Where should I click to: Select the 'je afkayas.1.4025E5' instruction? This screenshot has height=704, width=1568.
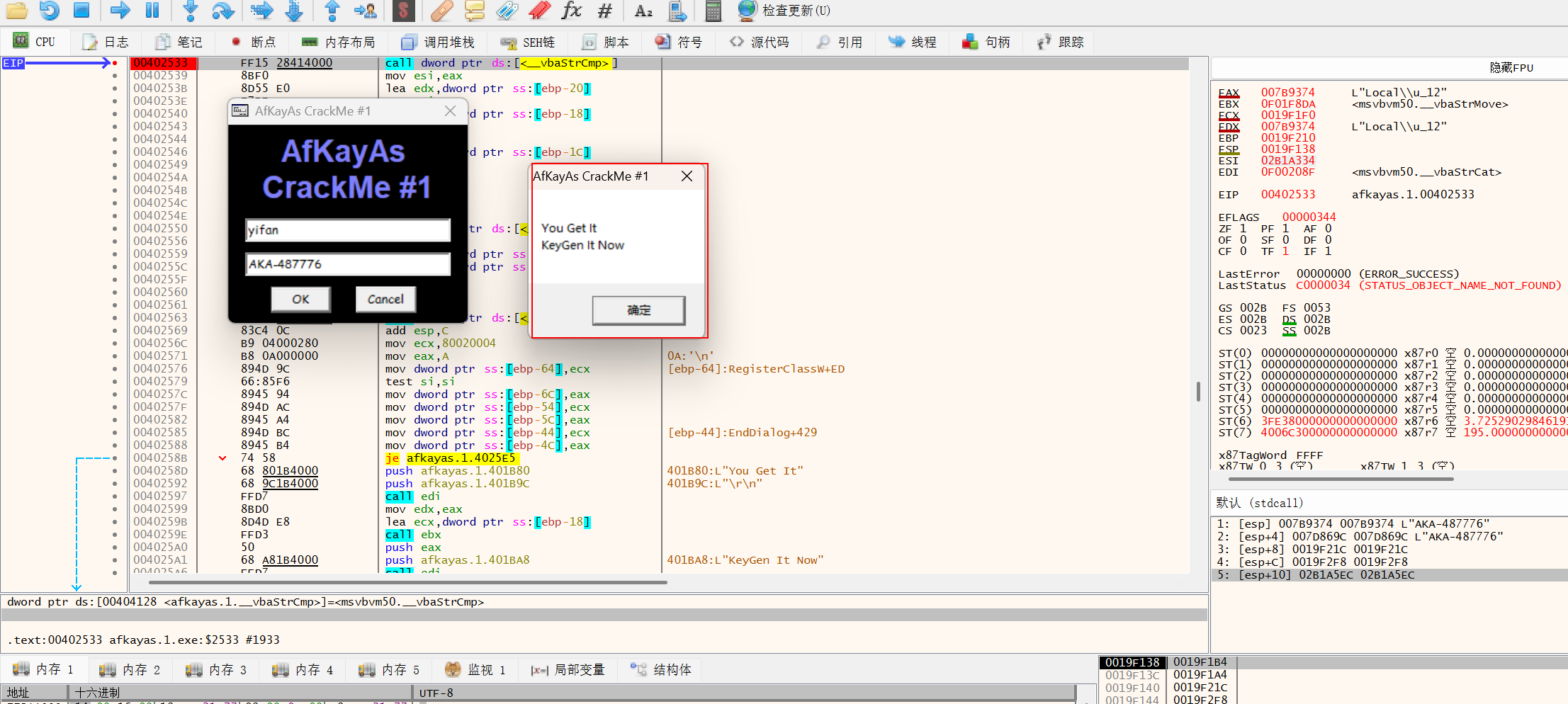[451, 458]
